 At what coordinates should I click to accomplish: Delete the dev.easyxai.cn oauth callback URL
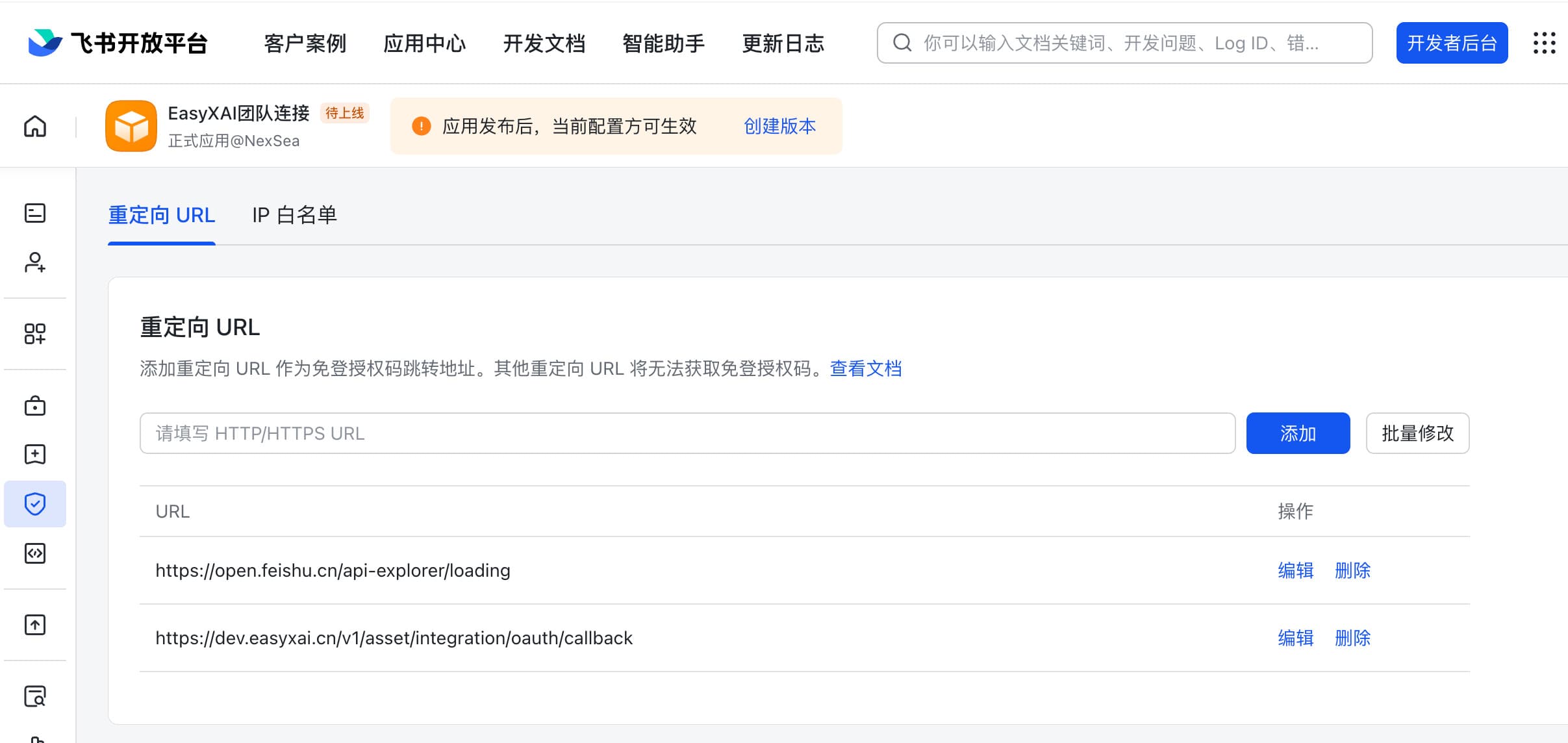click(1352, 638)
